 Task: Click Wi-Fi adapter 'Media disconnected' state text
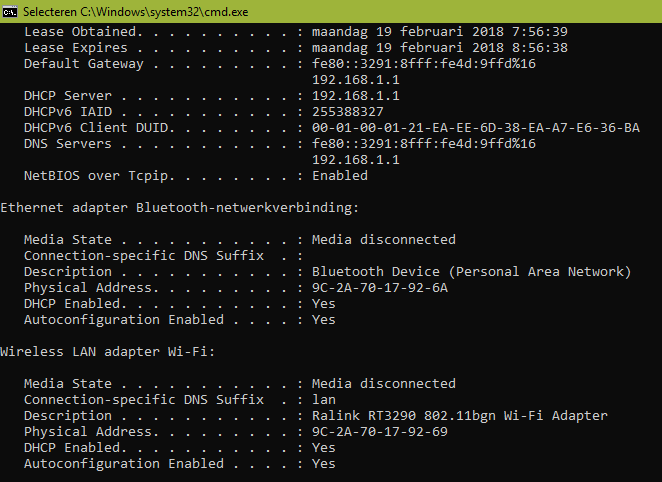[384, 384]
